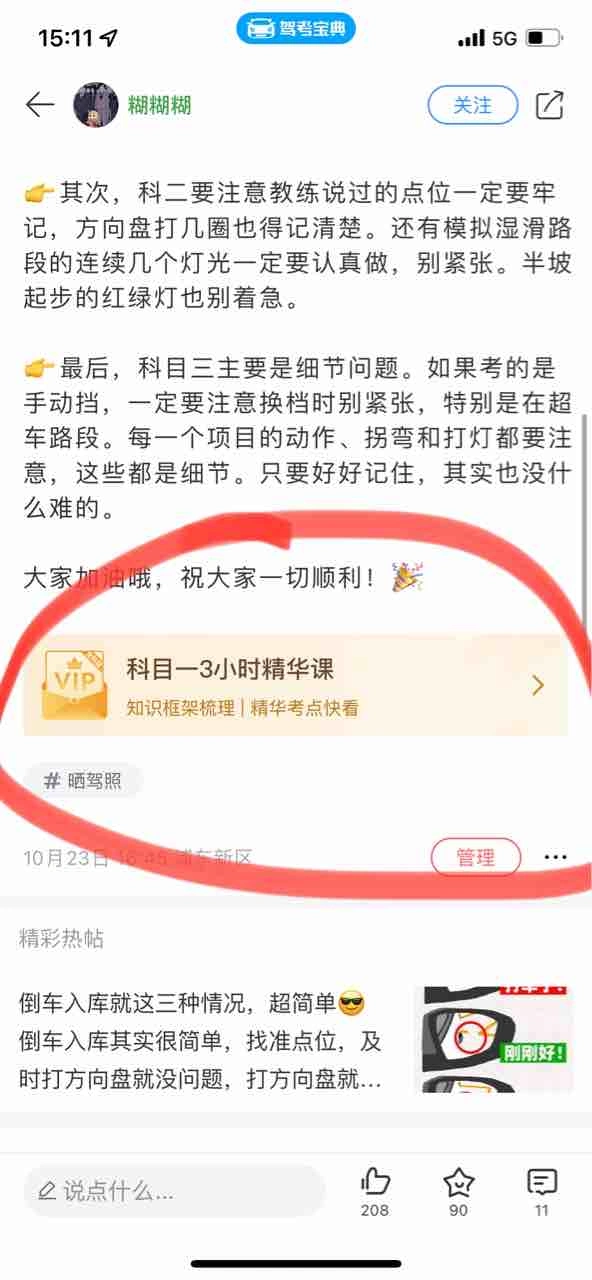
Task: Open the #晒驾照 hashtag tag
Action: click(83, 781)
